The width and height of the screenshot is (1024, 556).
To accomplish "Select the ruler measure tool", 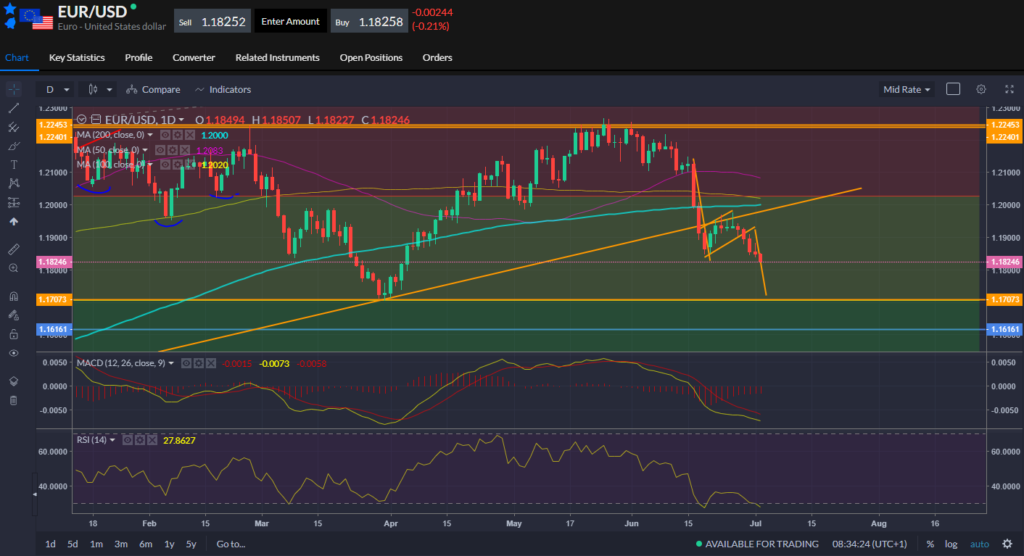I will coord(14,249).
